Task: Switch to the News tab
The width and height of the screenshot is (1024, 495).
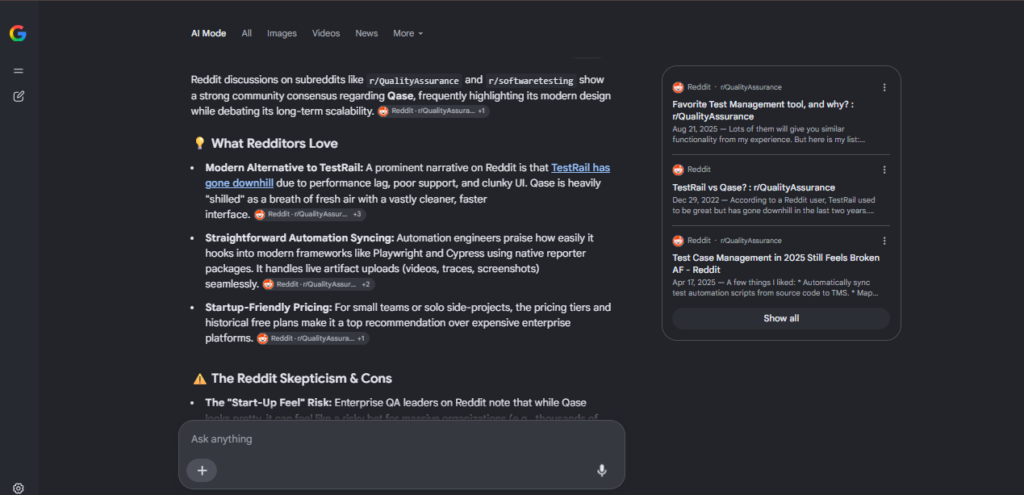Action: click(366, 33)
